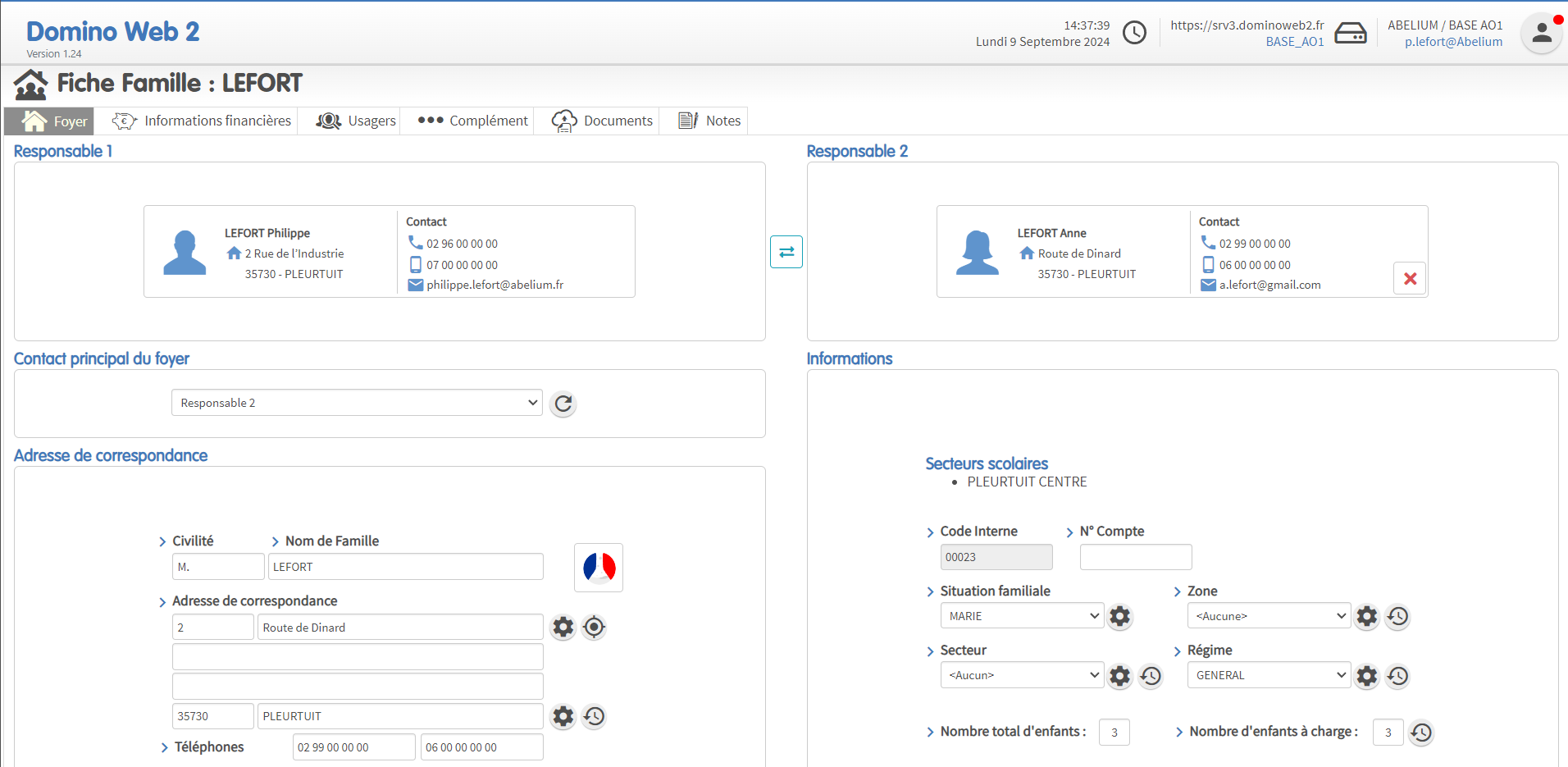1568x767 pixels.
Task: Remove Responsable 2 with red X
Action: click(1410, 279)
